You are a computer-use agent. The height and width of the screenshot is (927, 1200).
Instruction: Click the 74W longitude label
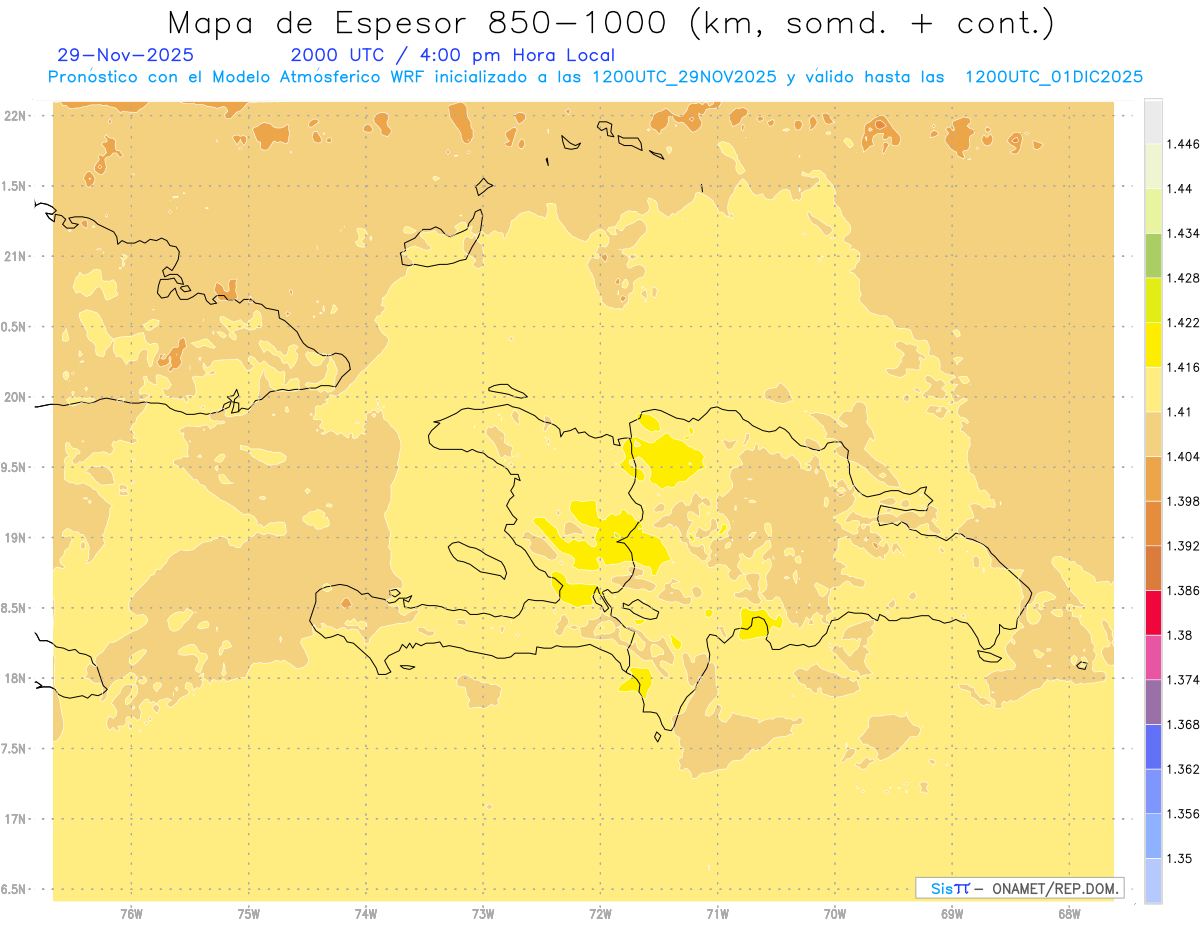tap(366, 913)
